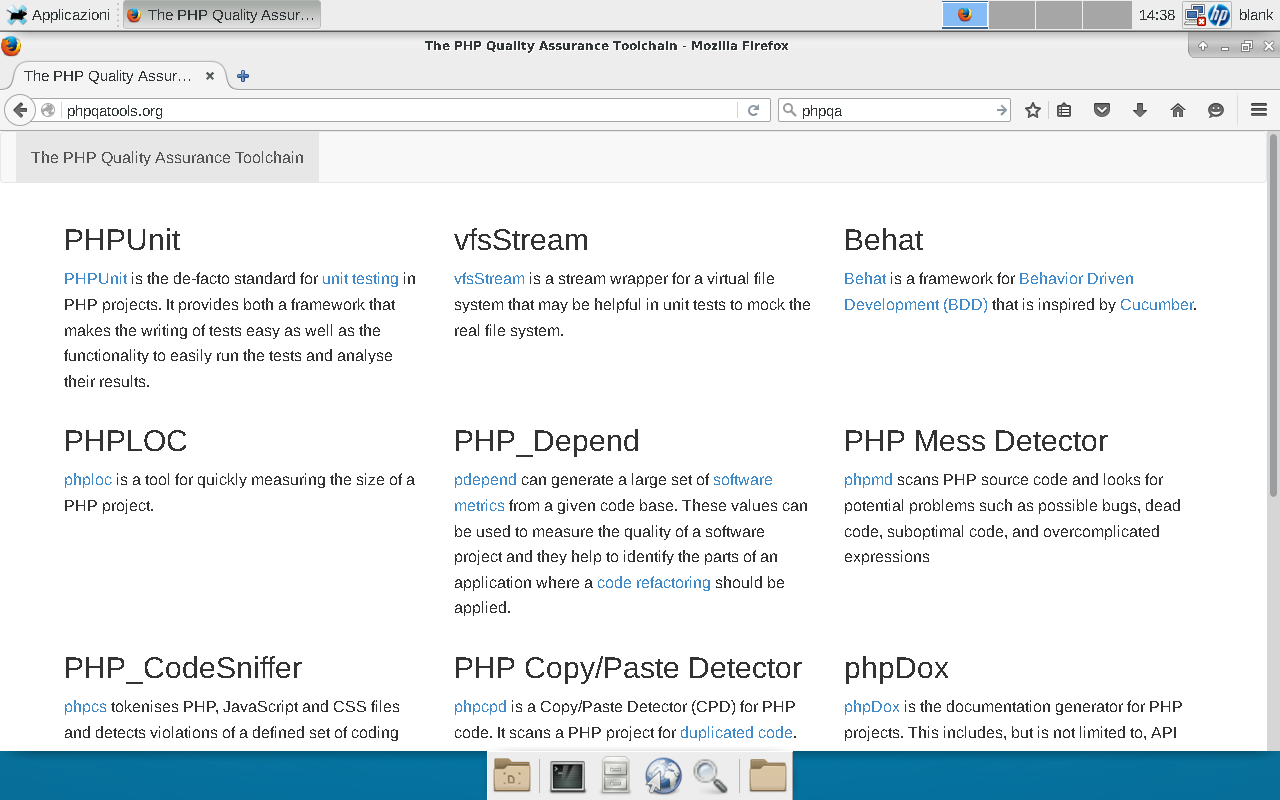
Task: Click the HP logo tray icon
Action: [1219, 15]
